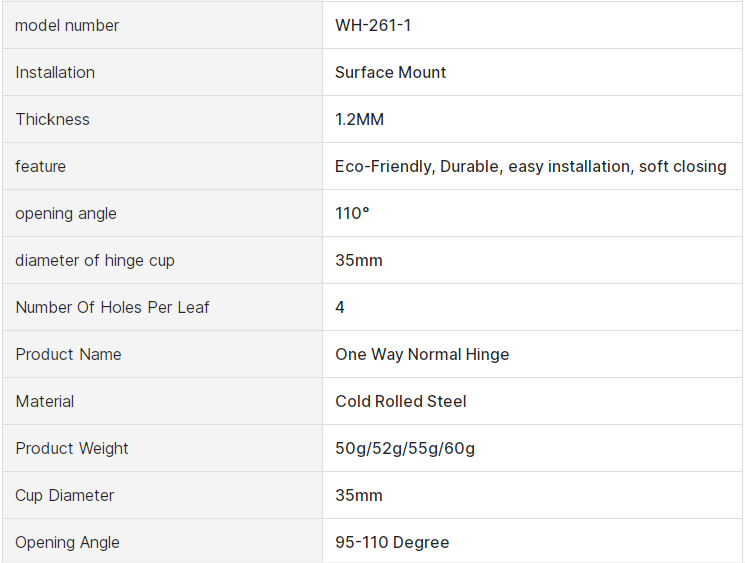Viewport: 745px width, 563px height.
Task: Select the Thickness label cell
Action: pos(52,119)
